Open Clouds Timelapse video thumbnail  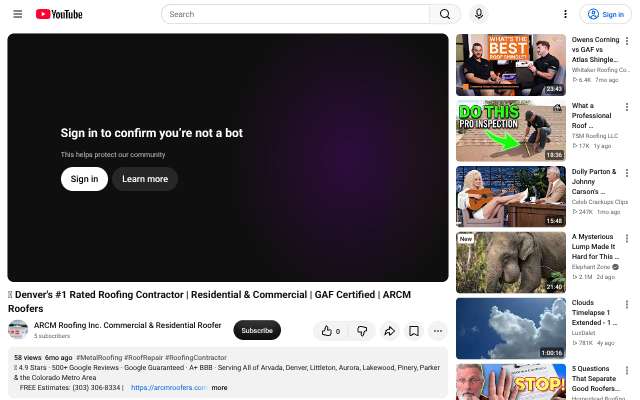coord(511,329)
